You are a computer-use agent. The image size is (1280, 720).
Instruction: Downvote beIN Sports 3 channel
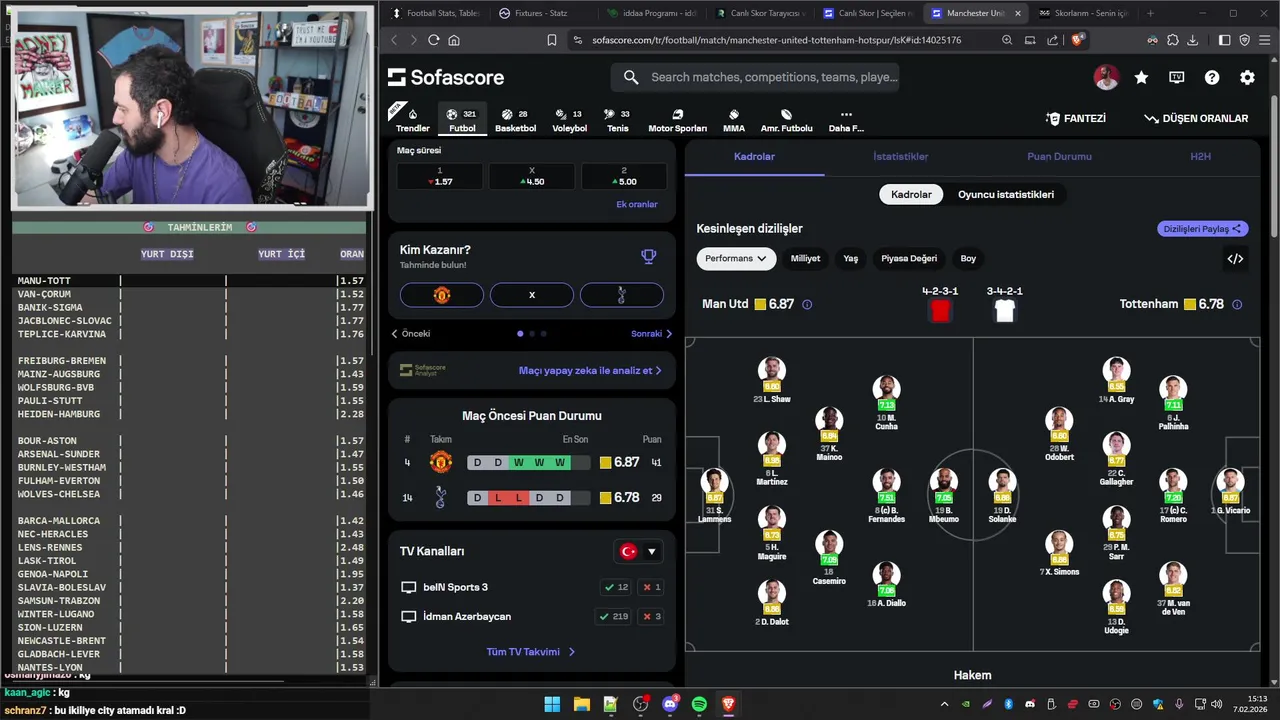coord(652,587)
